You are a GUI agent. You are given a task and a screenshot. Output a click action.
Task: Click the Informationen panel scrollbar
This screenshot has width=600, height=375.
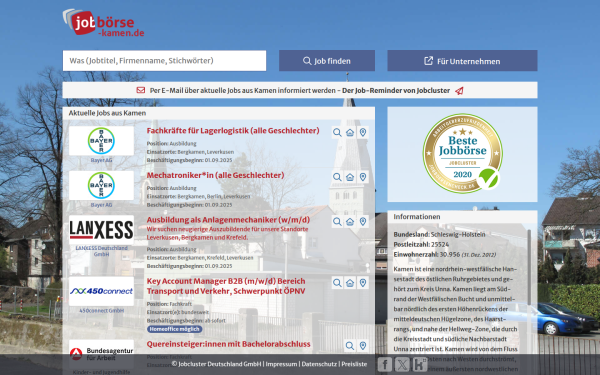(529, 267)
